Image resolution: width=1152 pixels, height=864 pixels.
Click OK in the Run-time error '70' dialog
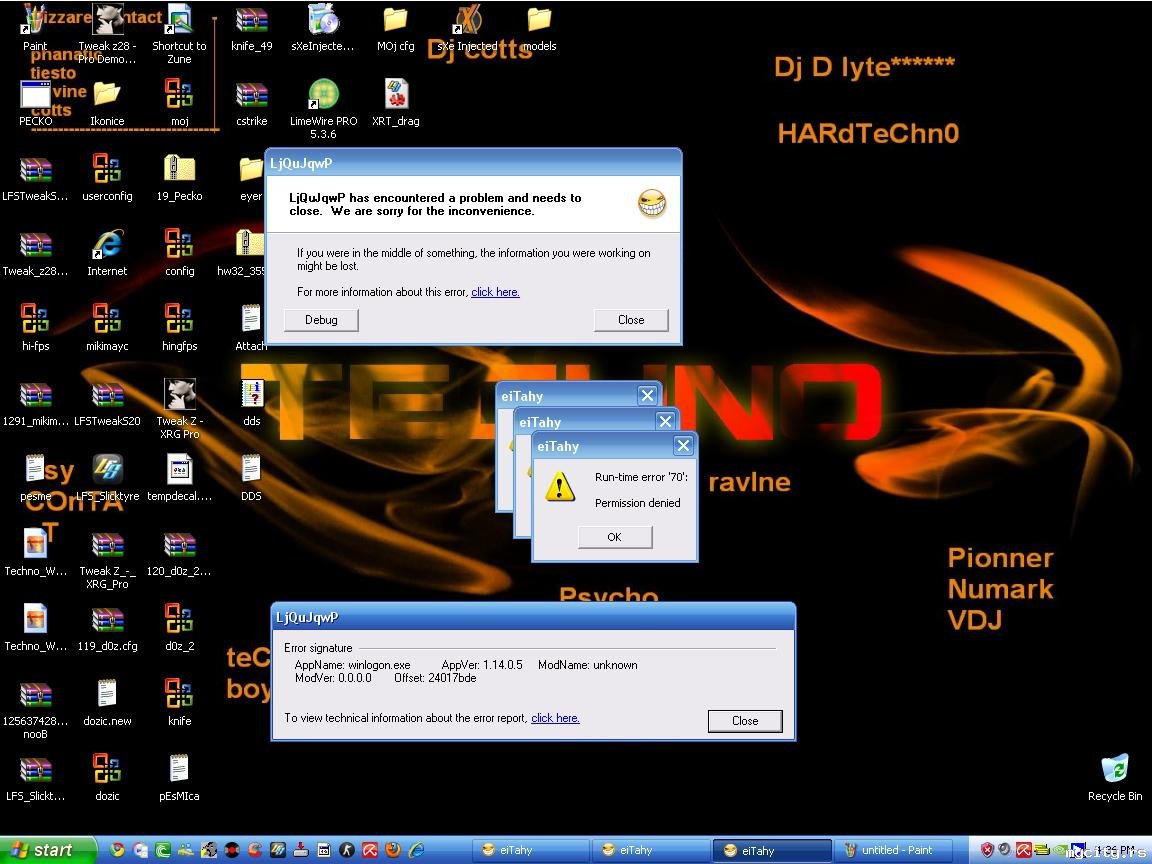coord(615,537)
